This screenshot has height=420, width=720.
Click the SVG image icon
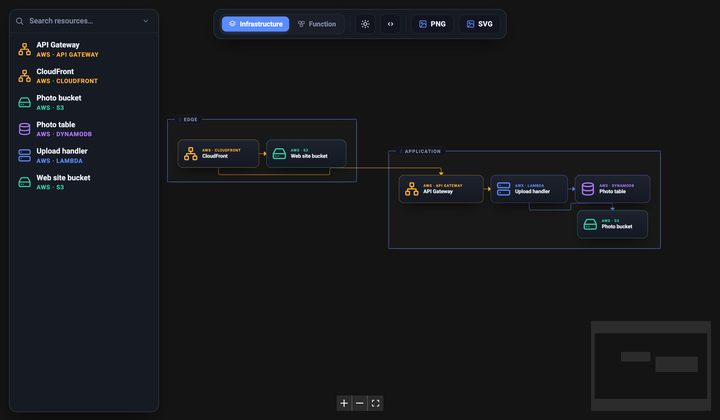470,24
